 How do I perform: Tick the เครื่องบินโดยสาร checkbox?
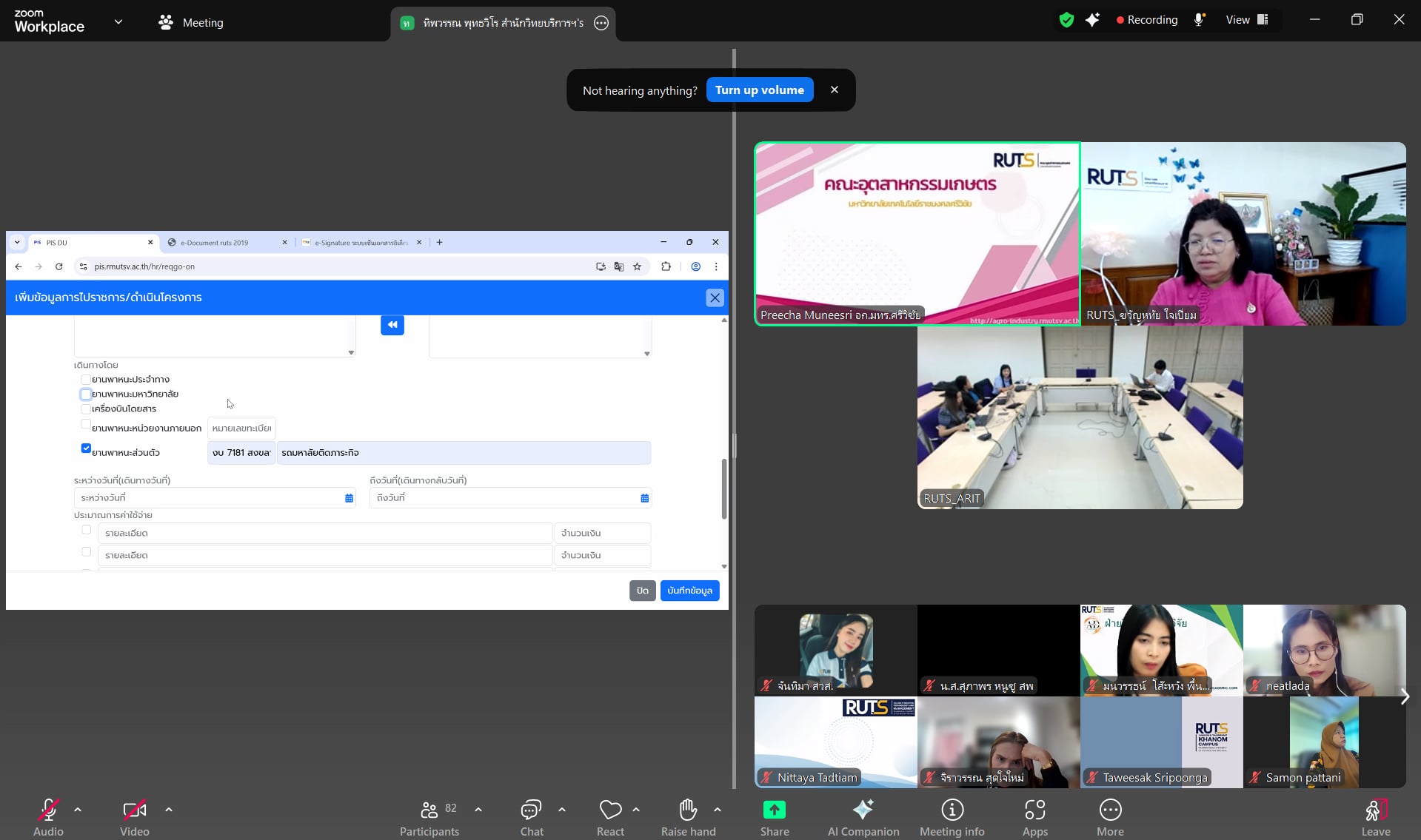[x=86, y=409]
